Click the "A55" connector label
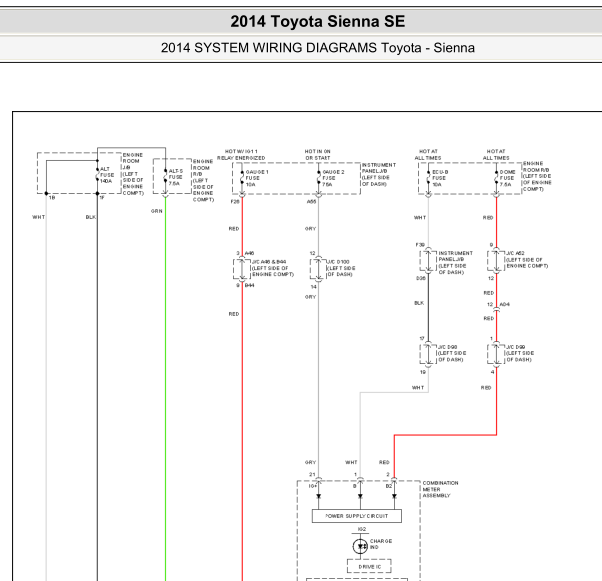The image size is (602, 581). [311, 202]
